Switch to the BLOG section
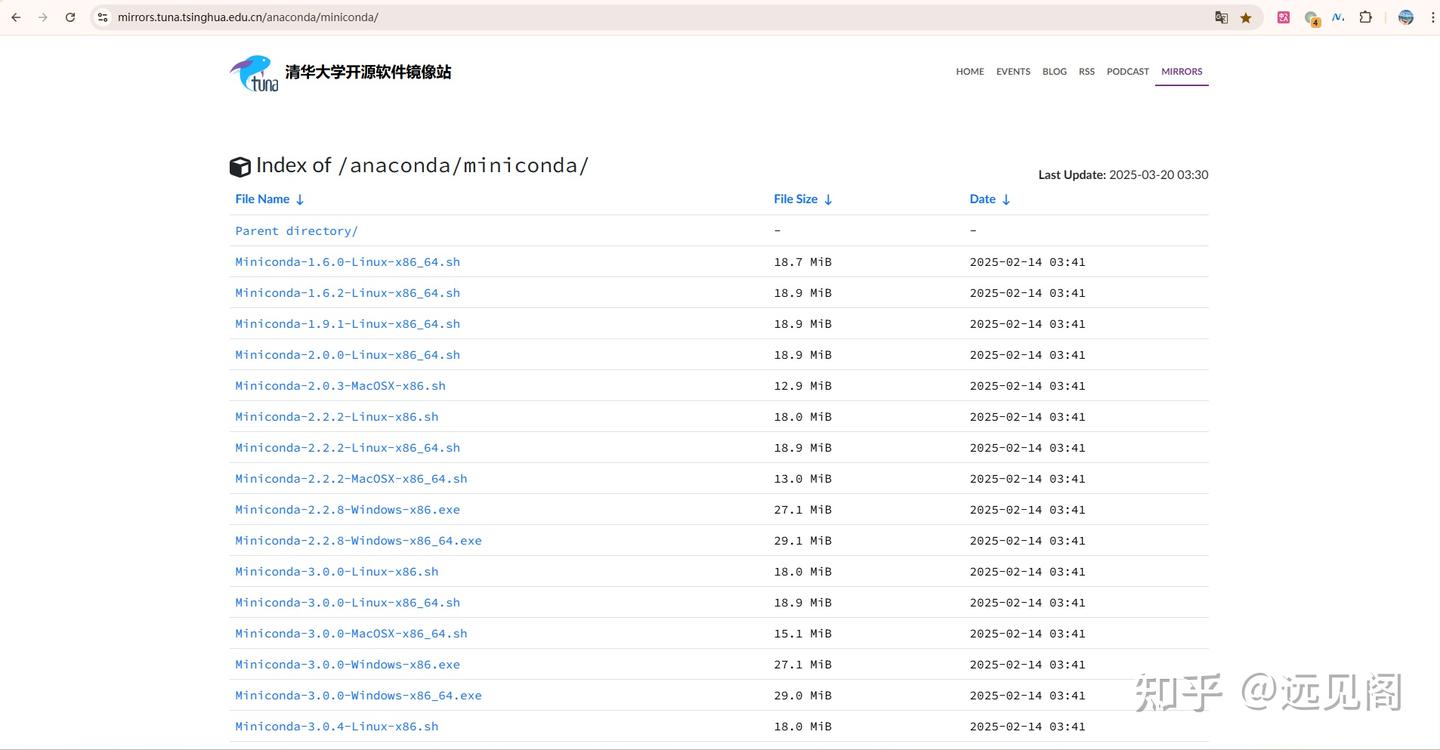Viewport: 1440px width, 750px height. (1054, 71)
